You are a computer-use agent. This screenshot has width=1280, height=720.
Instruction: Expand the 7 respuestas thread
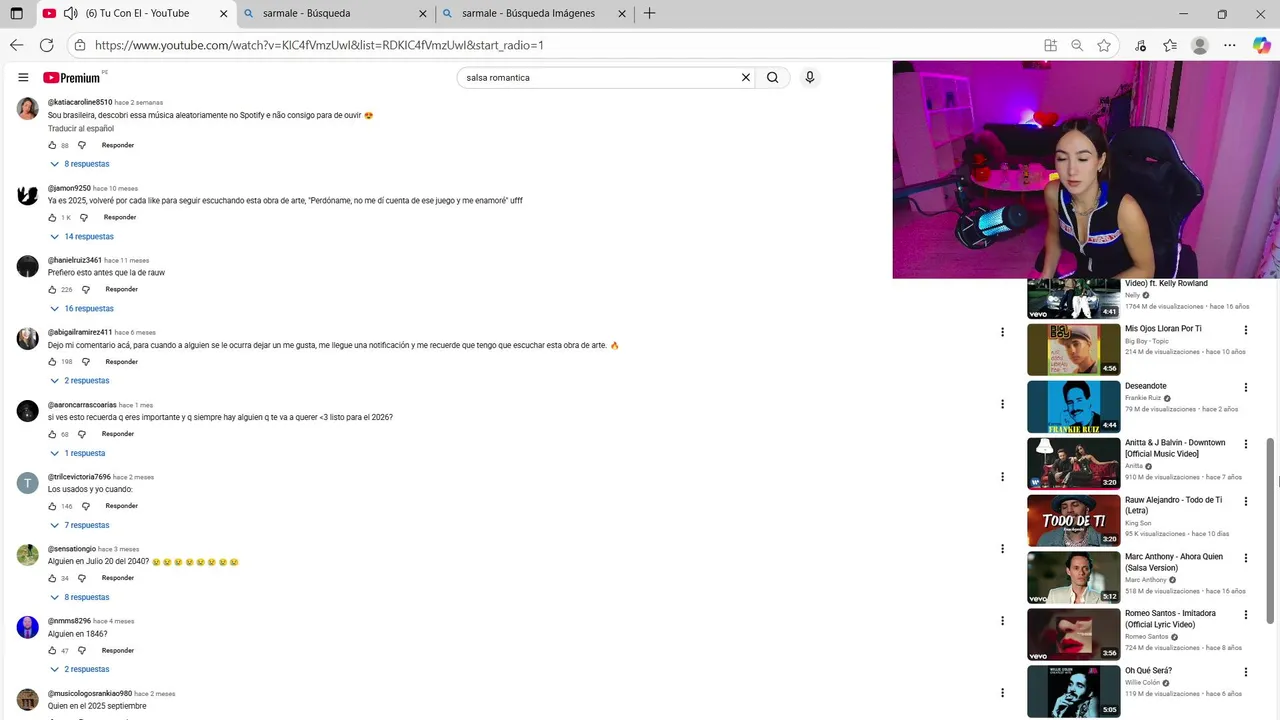click(x=80, y=525)
